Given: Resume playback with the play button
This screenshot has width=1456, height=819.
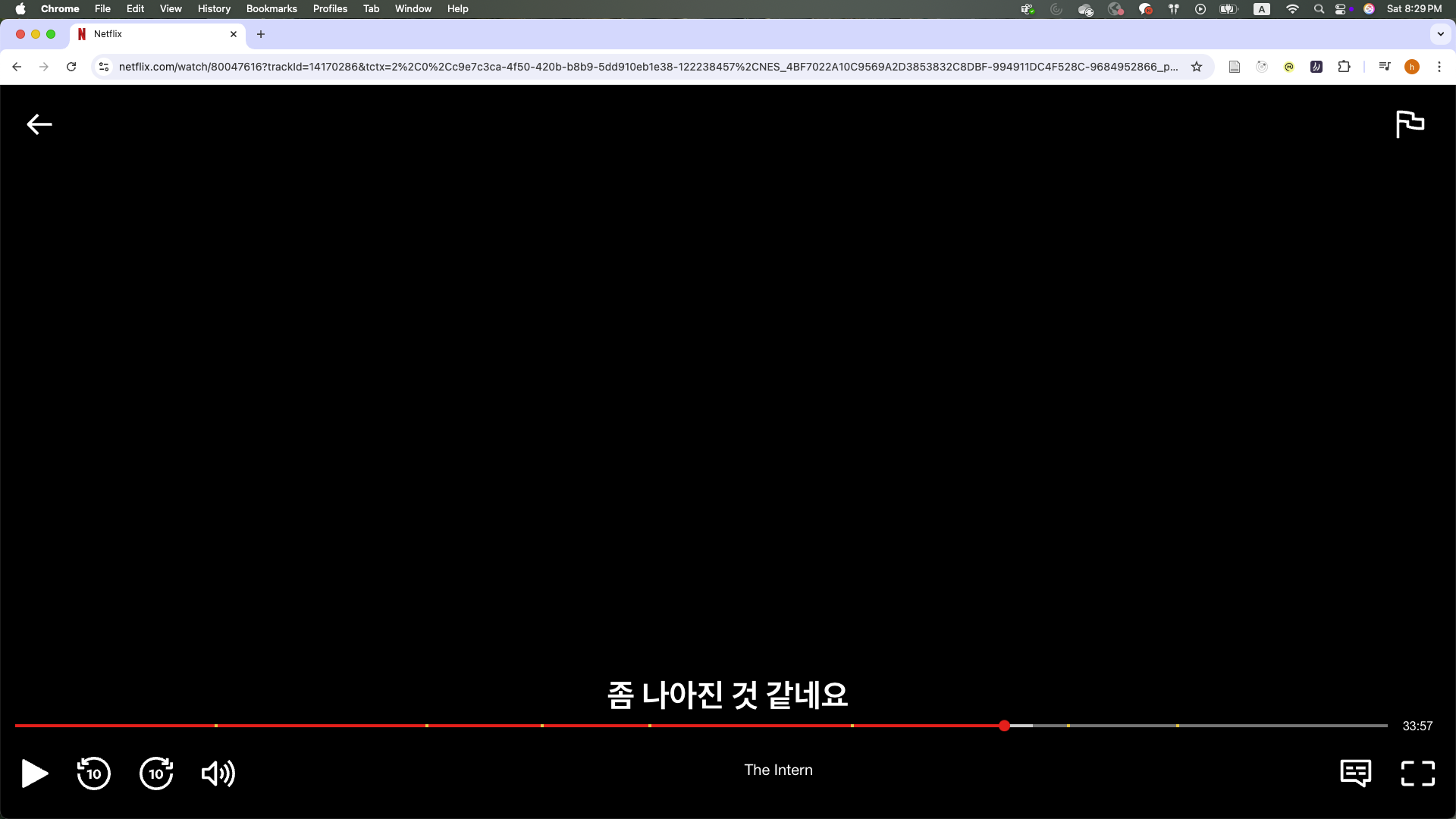Looking at the screenshot, I should (x=35, y=773).
